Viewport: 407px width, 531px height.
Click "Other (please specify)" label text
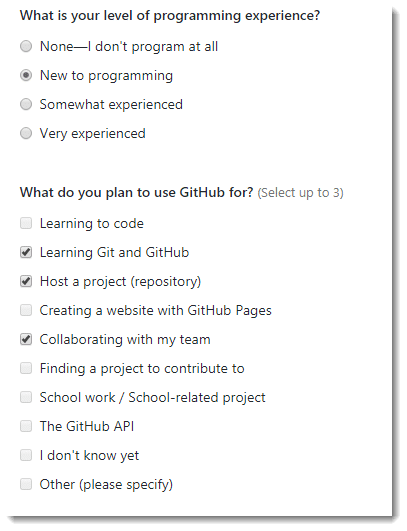point(106,485)
